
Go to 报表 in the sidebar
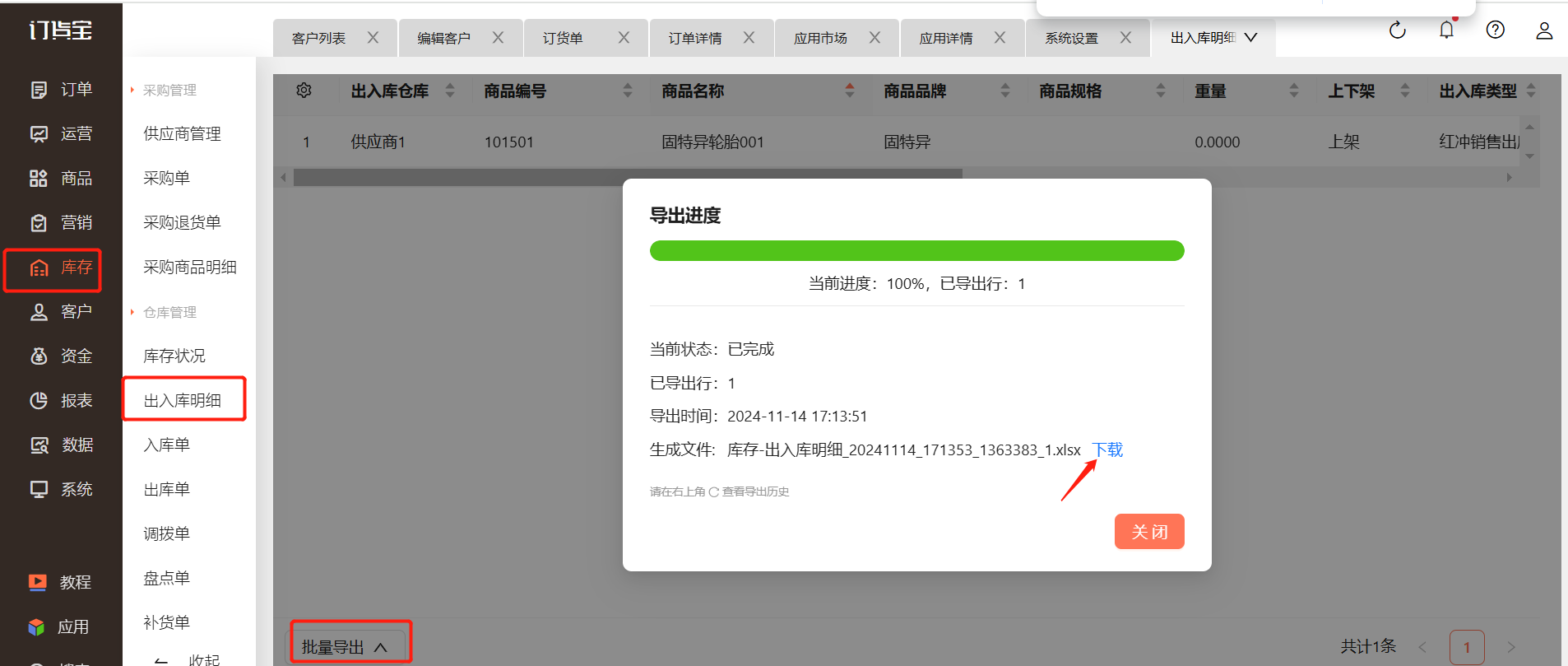(x=61, y=401)
